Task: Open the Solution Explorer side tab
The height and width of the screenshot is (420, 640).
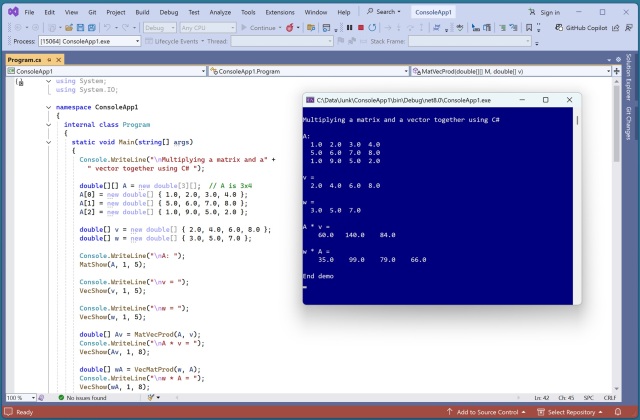Action: (x=629, y=78)
